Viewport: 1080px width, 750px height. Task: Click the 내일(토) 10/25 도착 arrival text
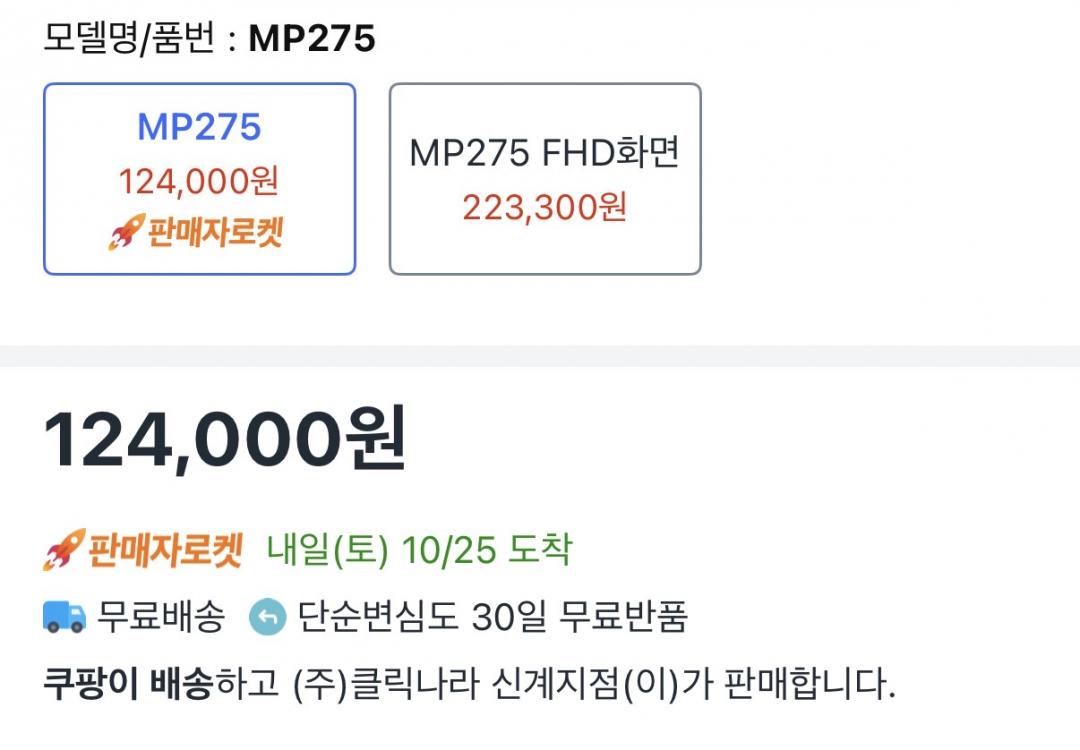tap(419, 550)
